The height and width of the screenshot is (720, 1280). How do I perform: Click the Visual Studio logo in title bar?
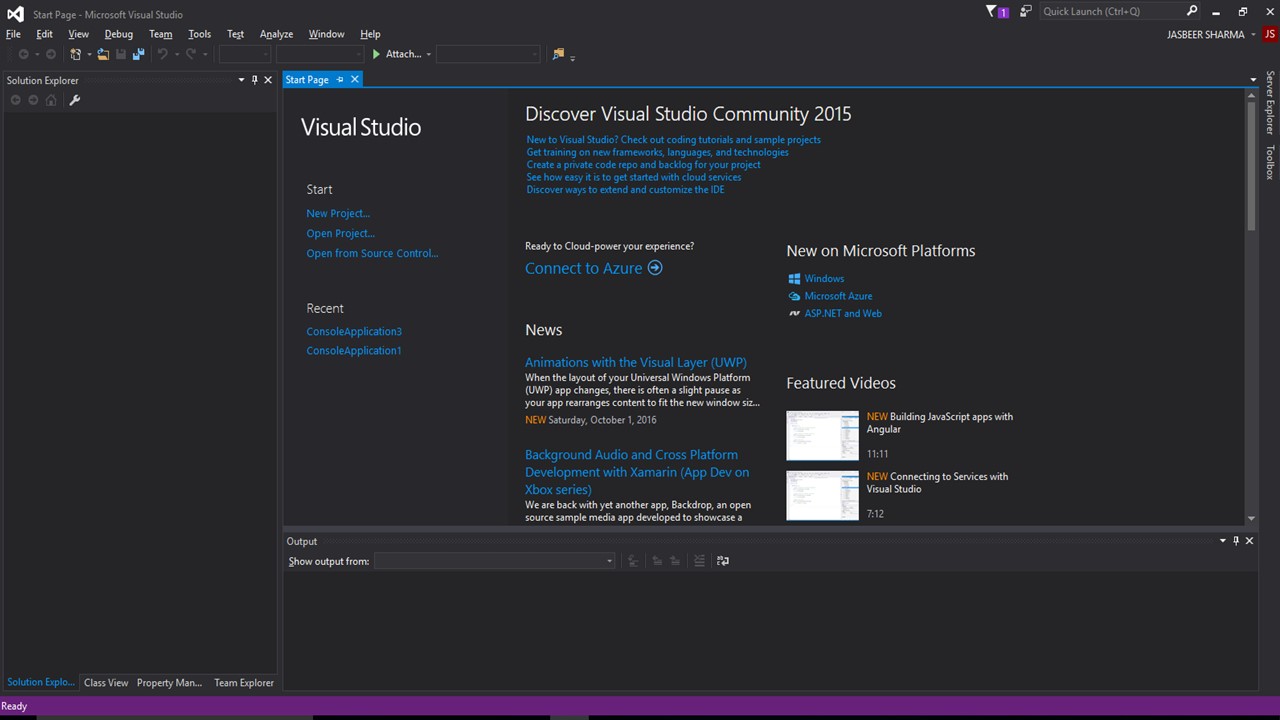pos(15,13)
